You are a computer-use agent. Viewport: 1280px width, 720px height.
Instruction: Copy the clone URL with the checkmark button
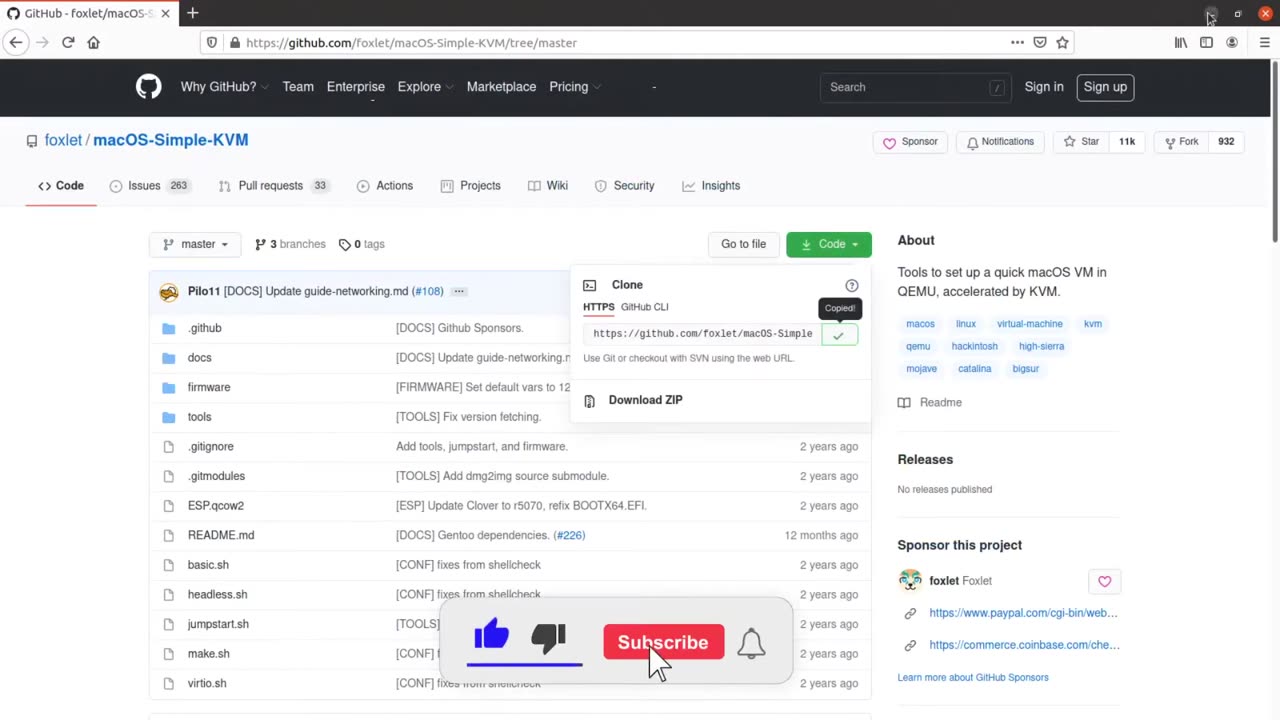click(x=839, y=334)
